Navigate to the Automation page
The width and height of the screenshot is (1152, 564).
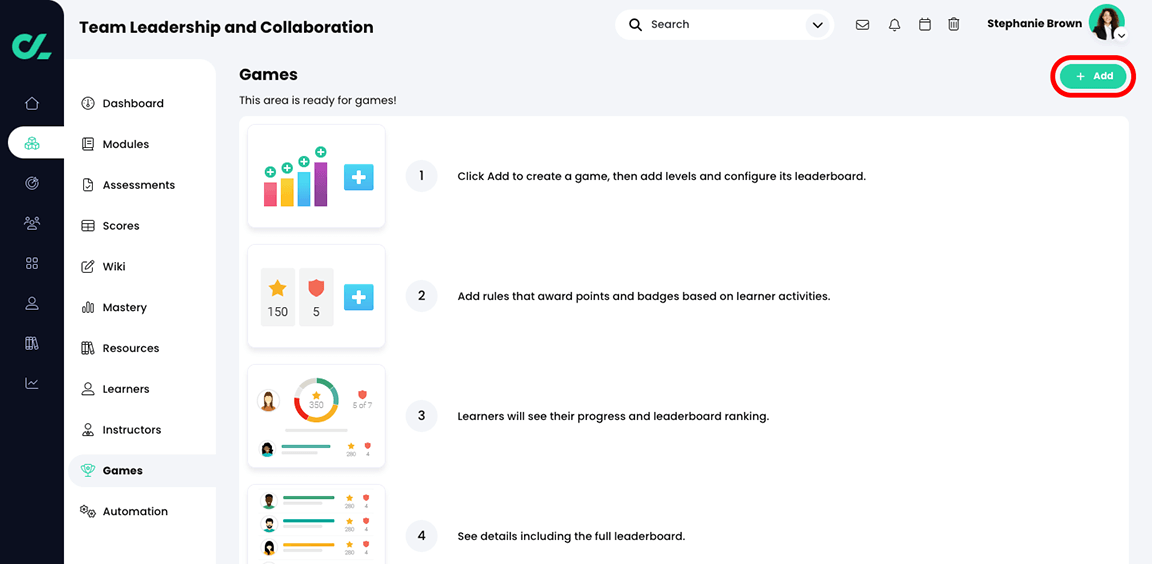[x=135, y=511]
